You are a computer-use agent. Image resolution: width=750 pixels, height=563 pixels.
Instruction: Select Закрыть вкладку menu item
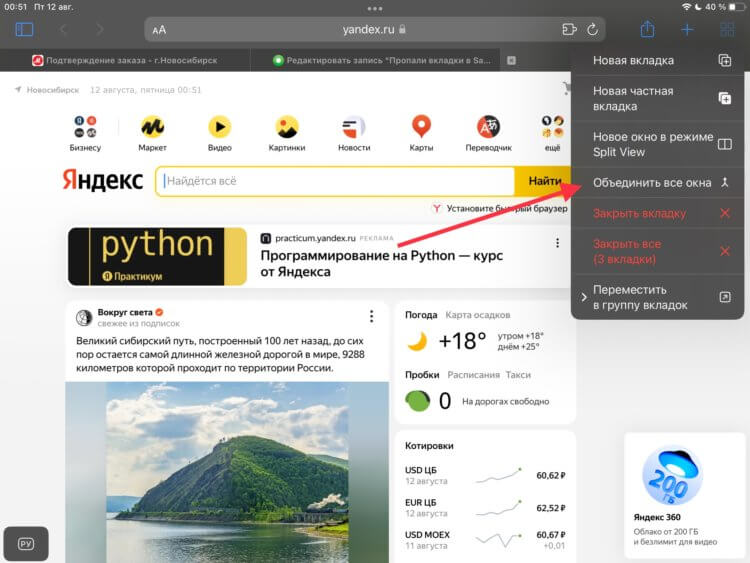658,213
